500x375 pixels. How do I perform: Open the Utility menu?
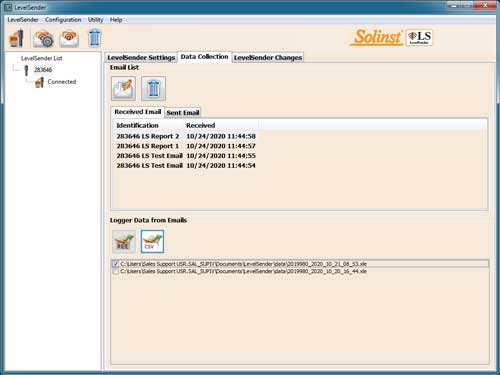click(x=95, y=20)
